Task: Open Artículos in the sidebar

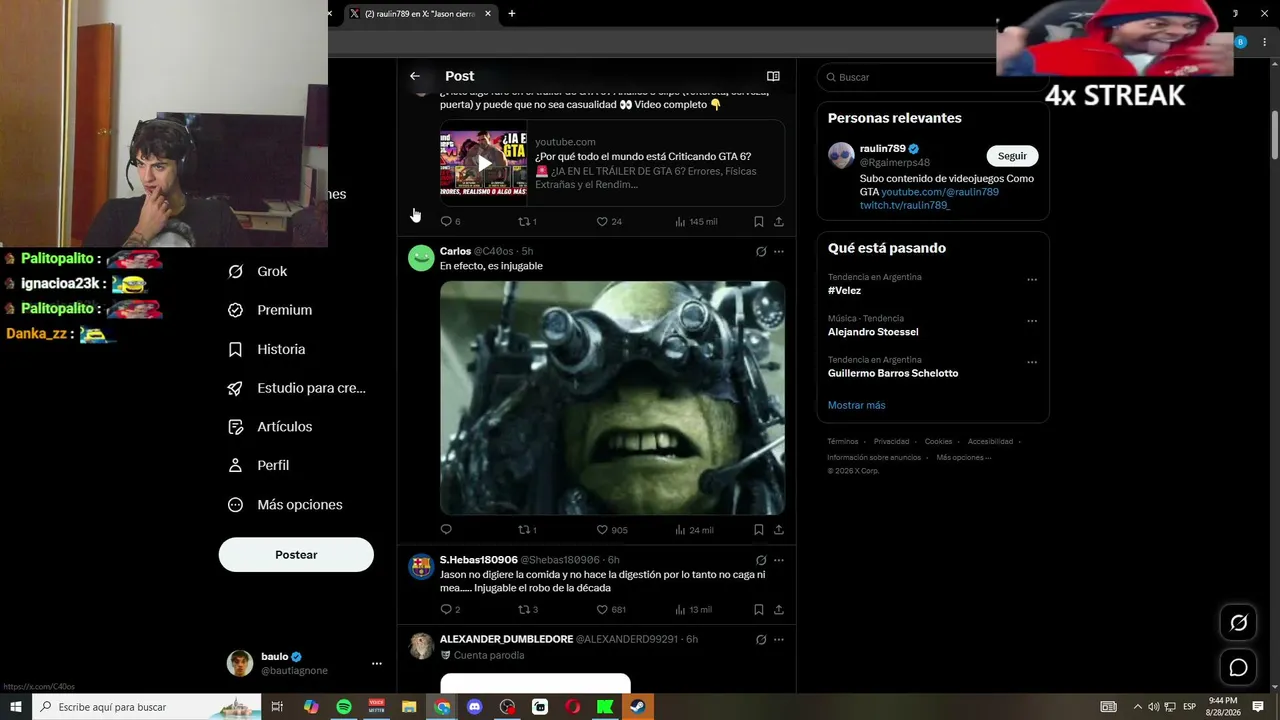Action: [271, 427]
